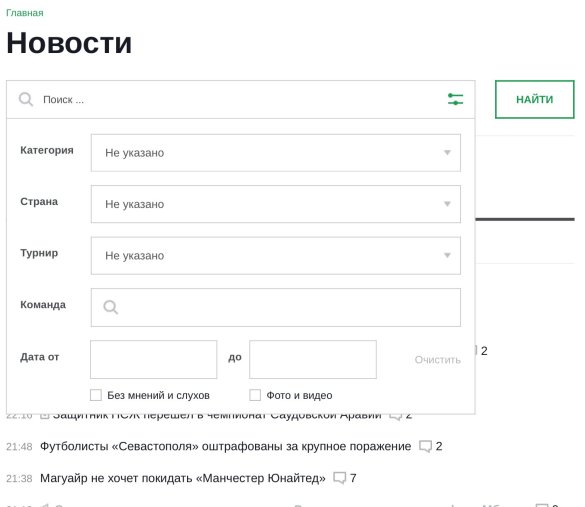Expand the Страна select box
585x507 pixels.
click(x=276, y=204)
